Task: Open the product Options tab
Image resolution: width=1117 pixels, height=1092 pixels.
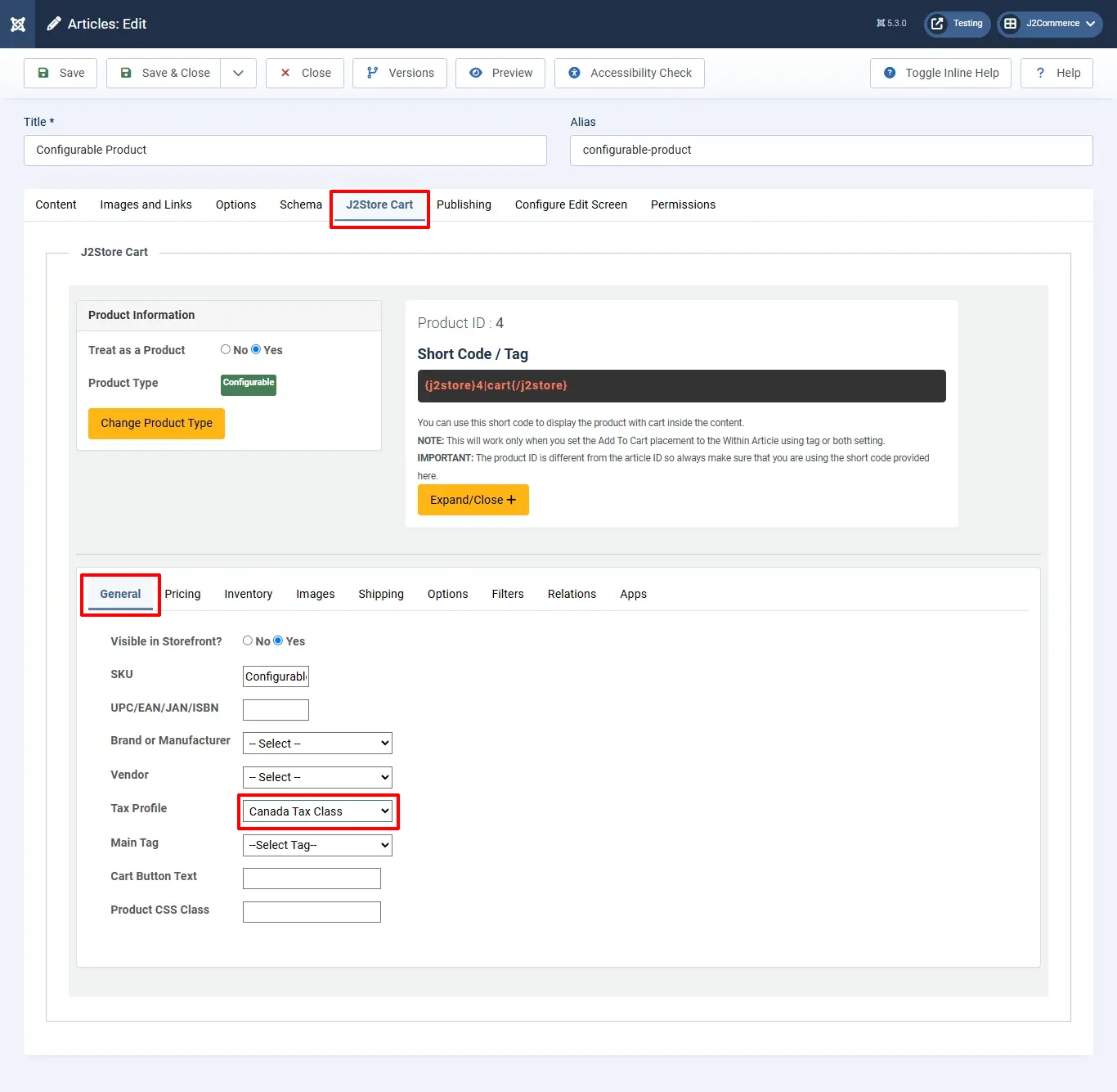Action: click(447, 594)
